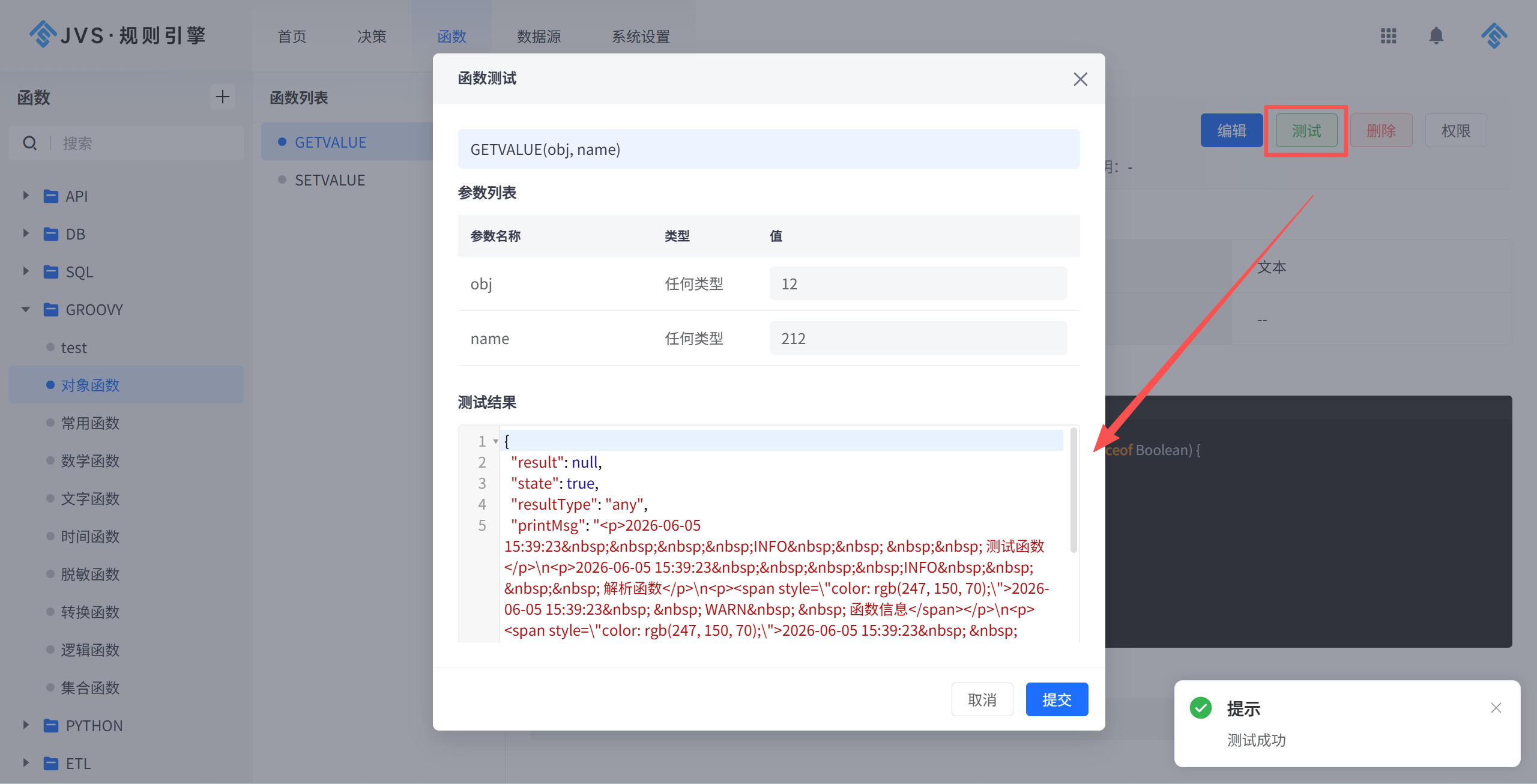Select 逻辑函数 in the tree
Screen dimensions: 1537x784
pyautogui.click(x=90, y=650)
